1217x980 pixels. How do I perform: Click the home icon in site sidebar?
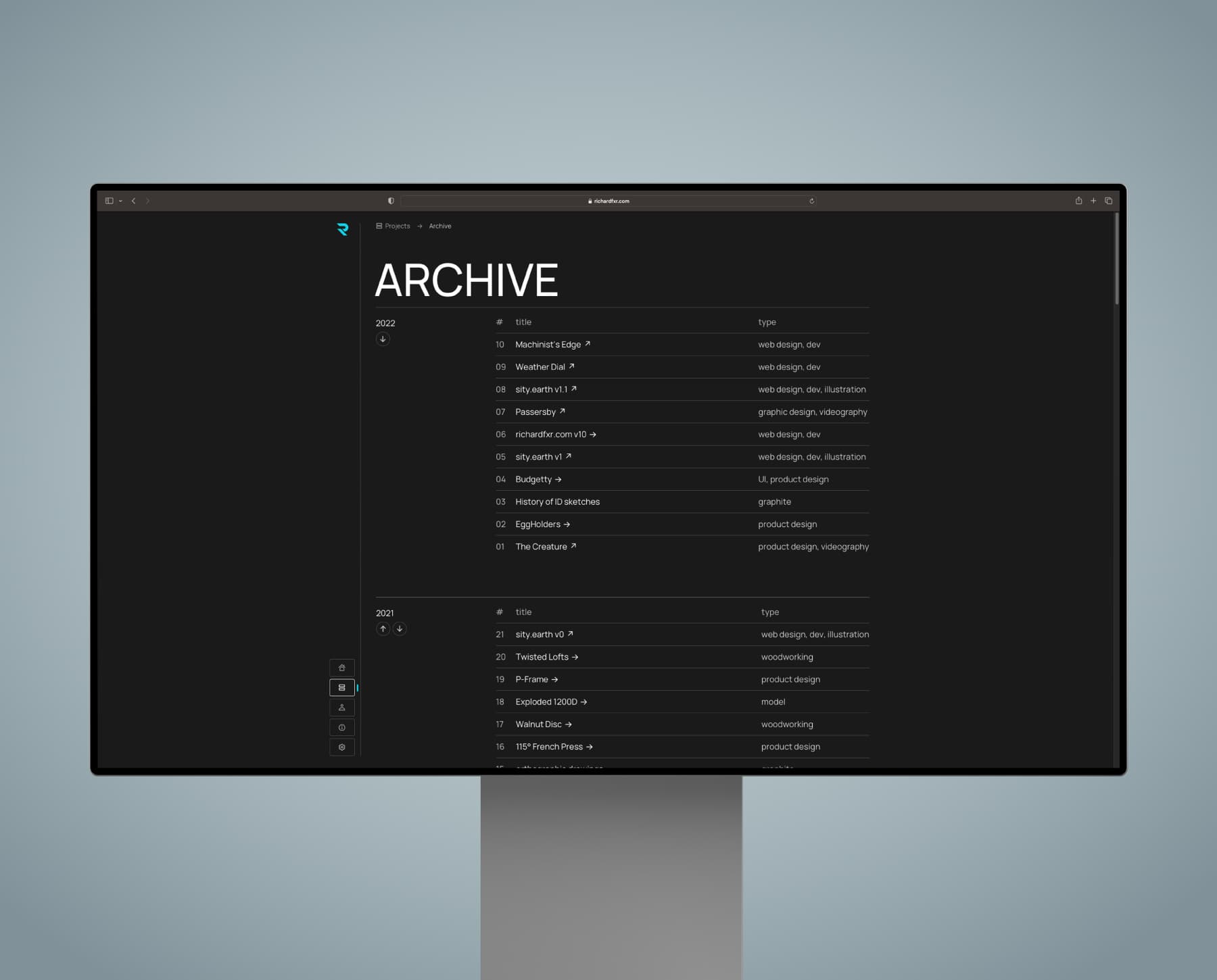tap(341, 668)
